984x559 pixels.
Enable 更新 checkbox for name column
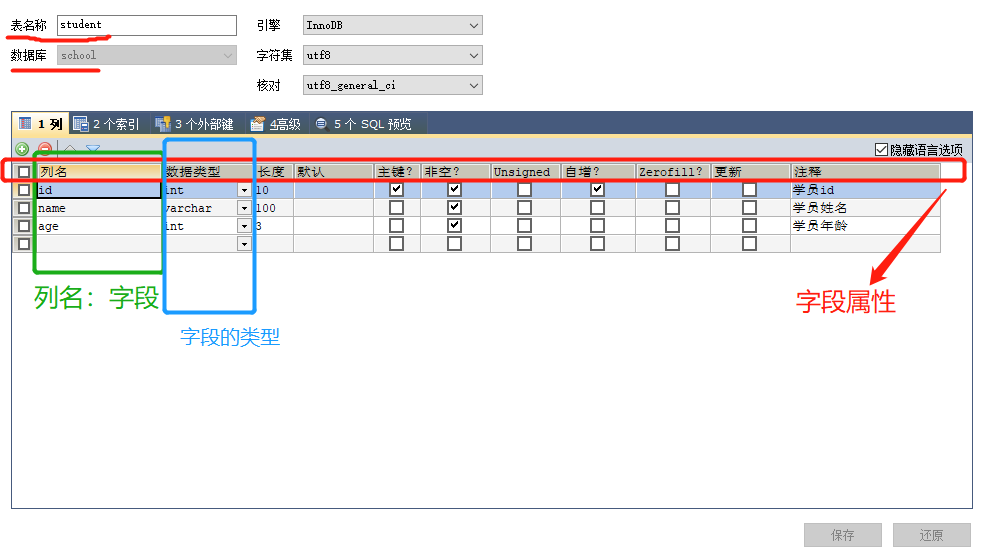[x=749, y=207]
